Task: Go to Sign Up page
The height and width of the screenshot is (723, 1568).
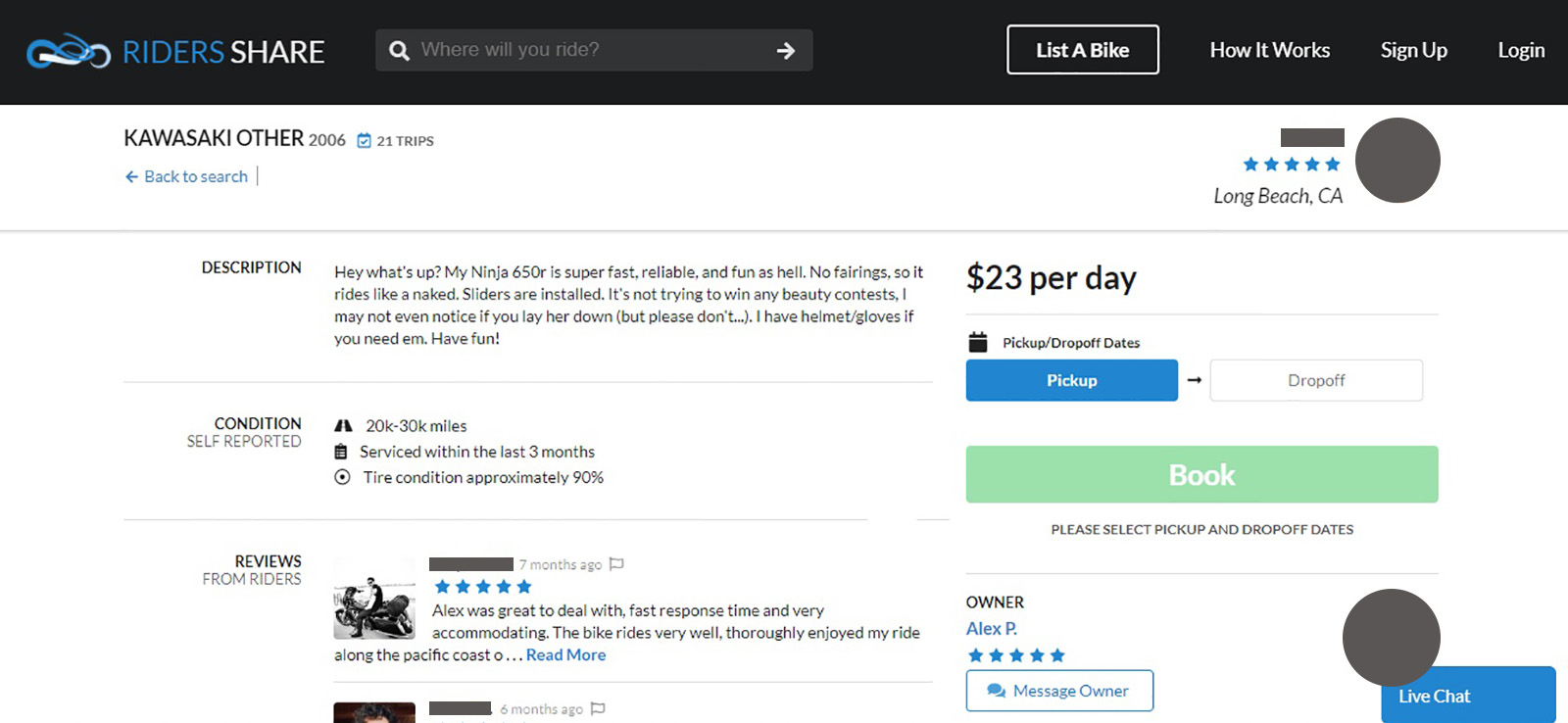Action: (x=1413, y=50)
